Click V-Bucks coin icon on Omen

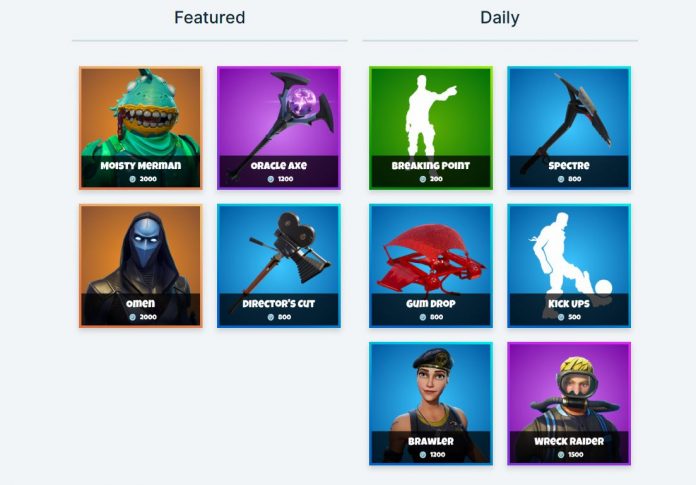132,317
